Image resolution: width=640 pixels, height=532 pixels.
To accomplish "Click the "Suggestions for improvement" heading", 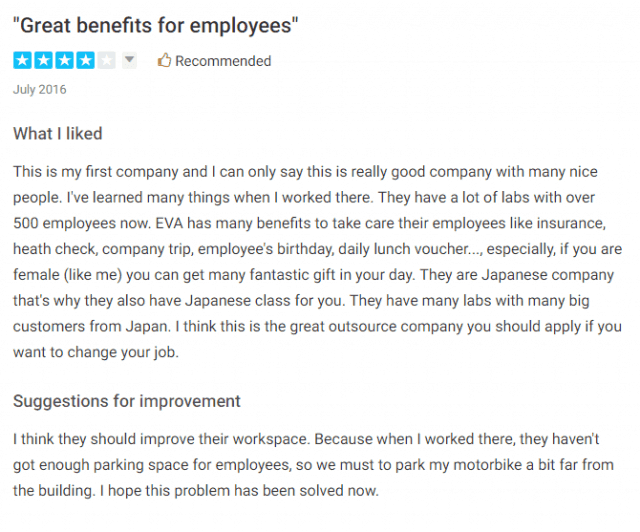I will 127,401.
